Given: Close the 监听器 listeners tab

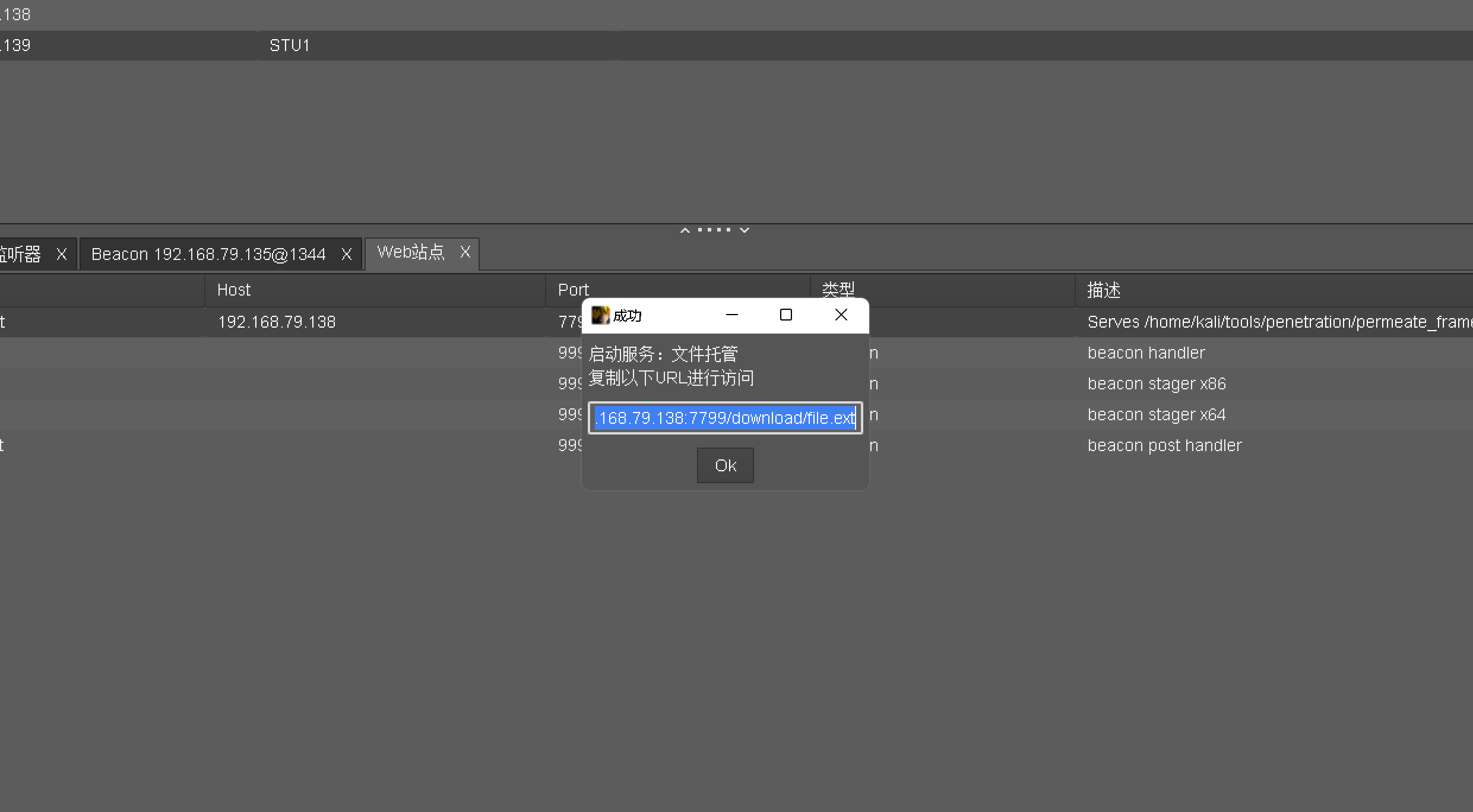Looking at the screenshot, I should pyautogui.click(x=61, y=255).
